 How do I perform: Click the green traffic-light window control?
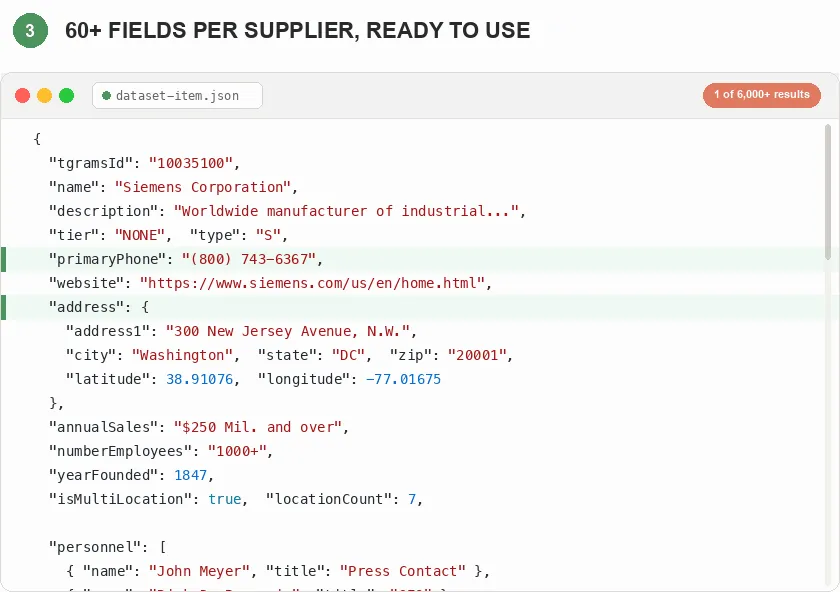click(66, 95)
